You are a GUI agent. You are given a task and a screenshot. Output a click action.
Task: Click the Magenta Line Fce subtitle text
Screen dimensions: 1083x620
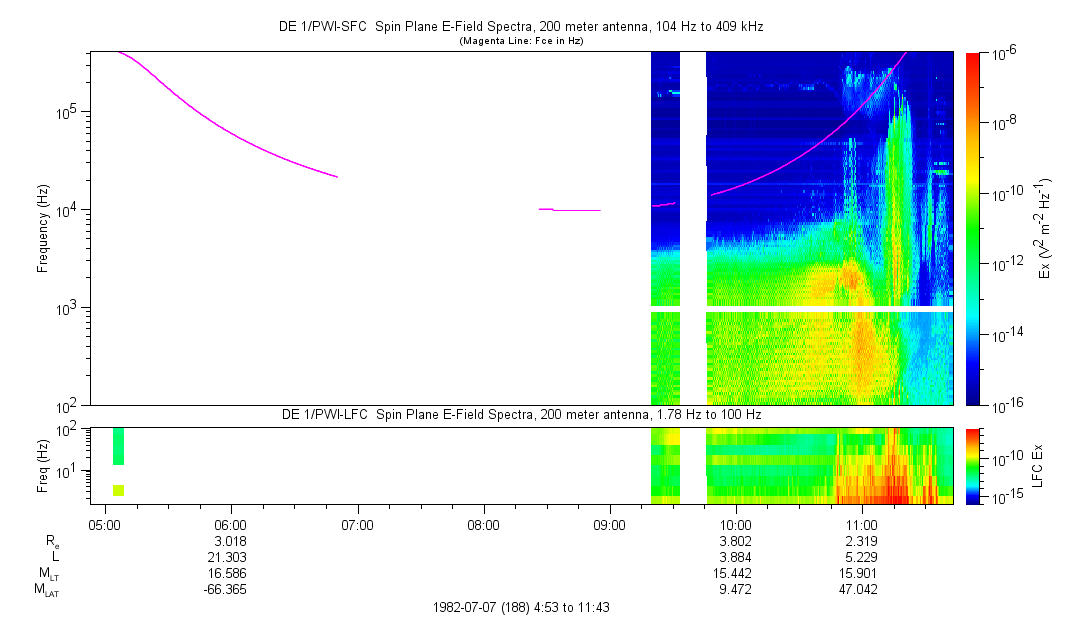coord(520,41)
